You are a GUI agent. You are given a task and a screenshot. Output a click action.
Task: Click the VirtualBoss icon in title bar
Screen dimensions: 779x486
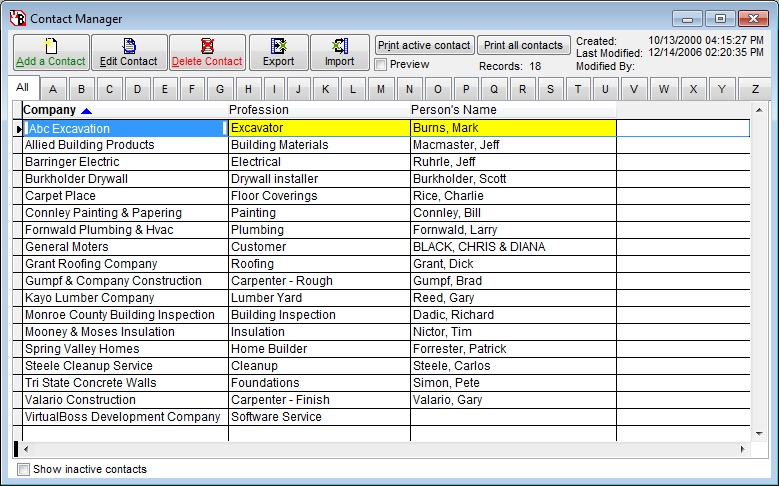click(x=17, y=18)
